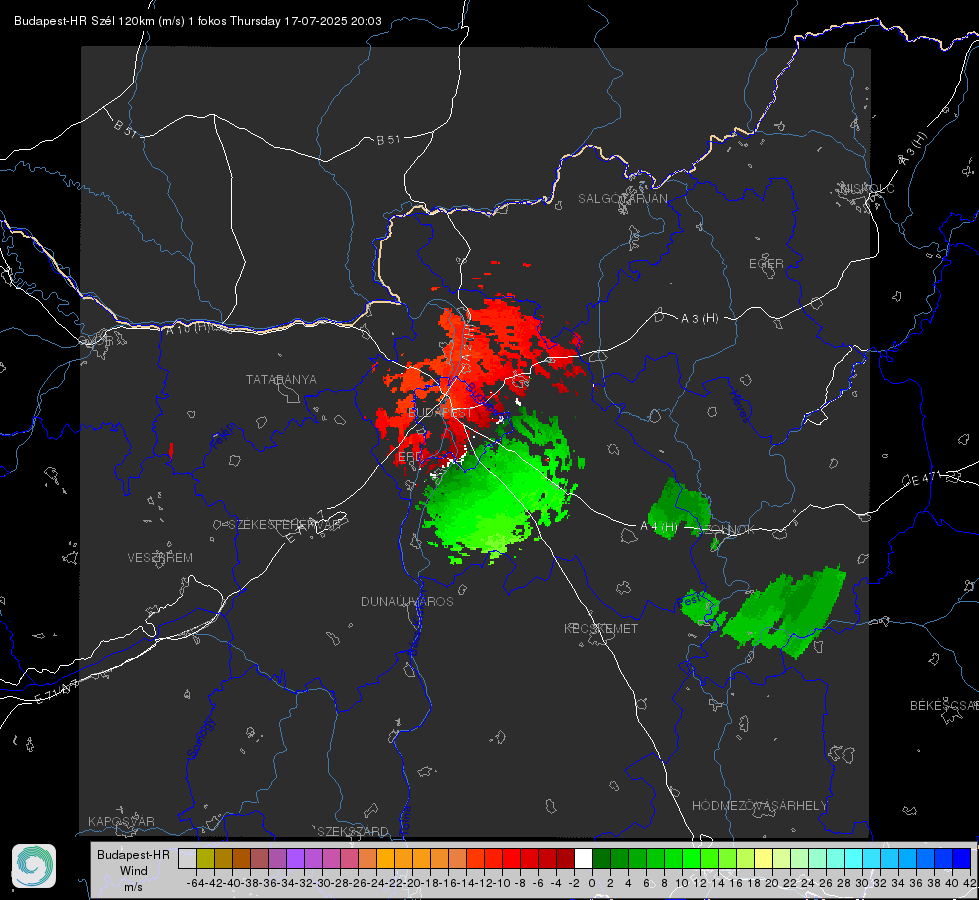This screenshot has height=900, width=979.
Task: Click the SALGÓTARJÁN city label
Action: point(622,199)
